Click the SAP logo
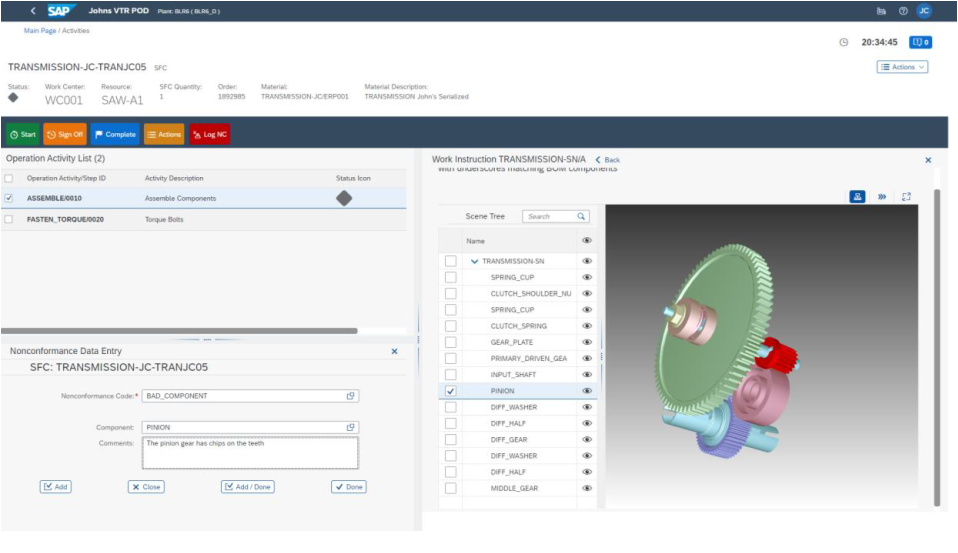Viewport: 958px width, 553px height. (x=60, y=10)
